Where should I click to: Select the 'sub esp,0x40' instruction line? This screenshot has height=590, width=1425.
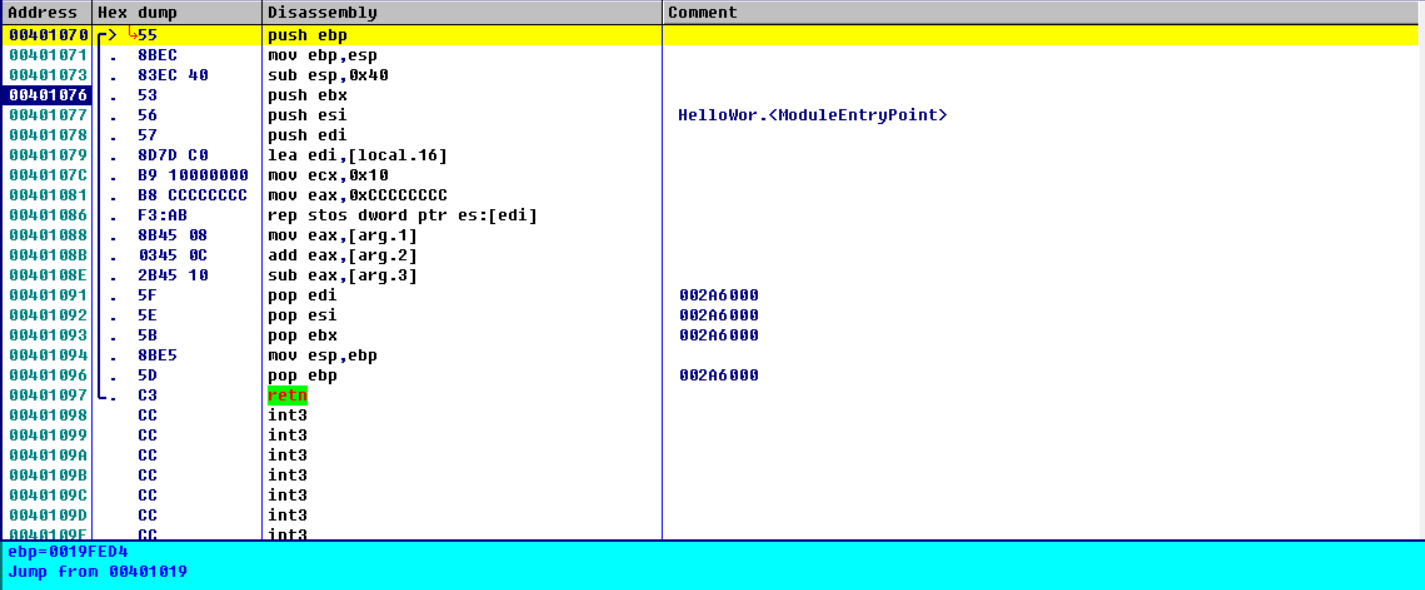(x=328, y=75)
